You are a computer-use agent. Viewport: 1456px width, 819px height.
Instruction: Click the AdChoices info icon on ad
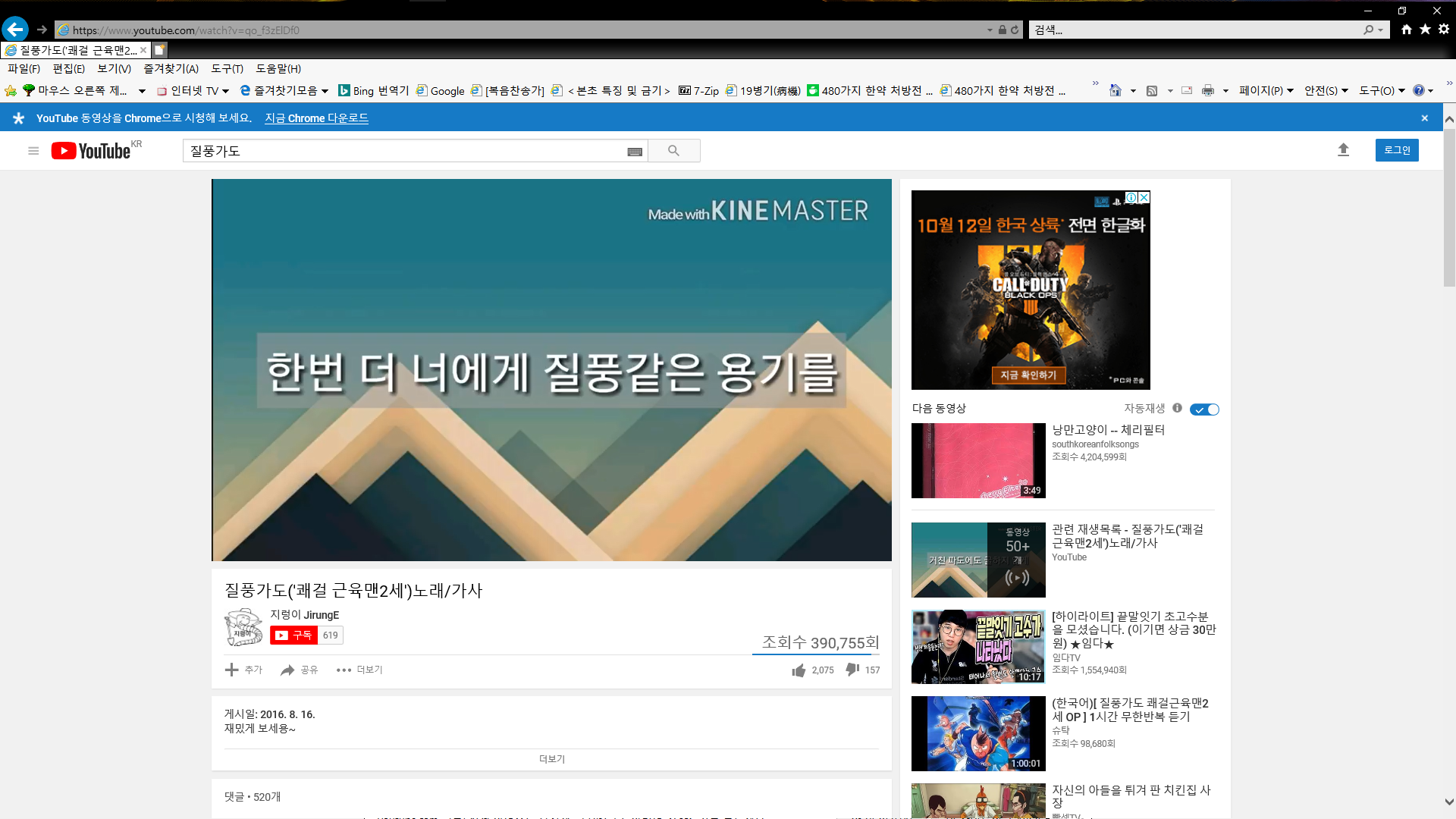pyautogui.click(x=1131, y=198)
